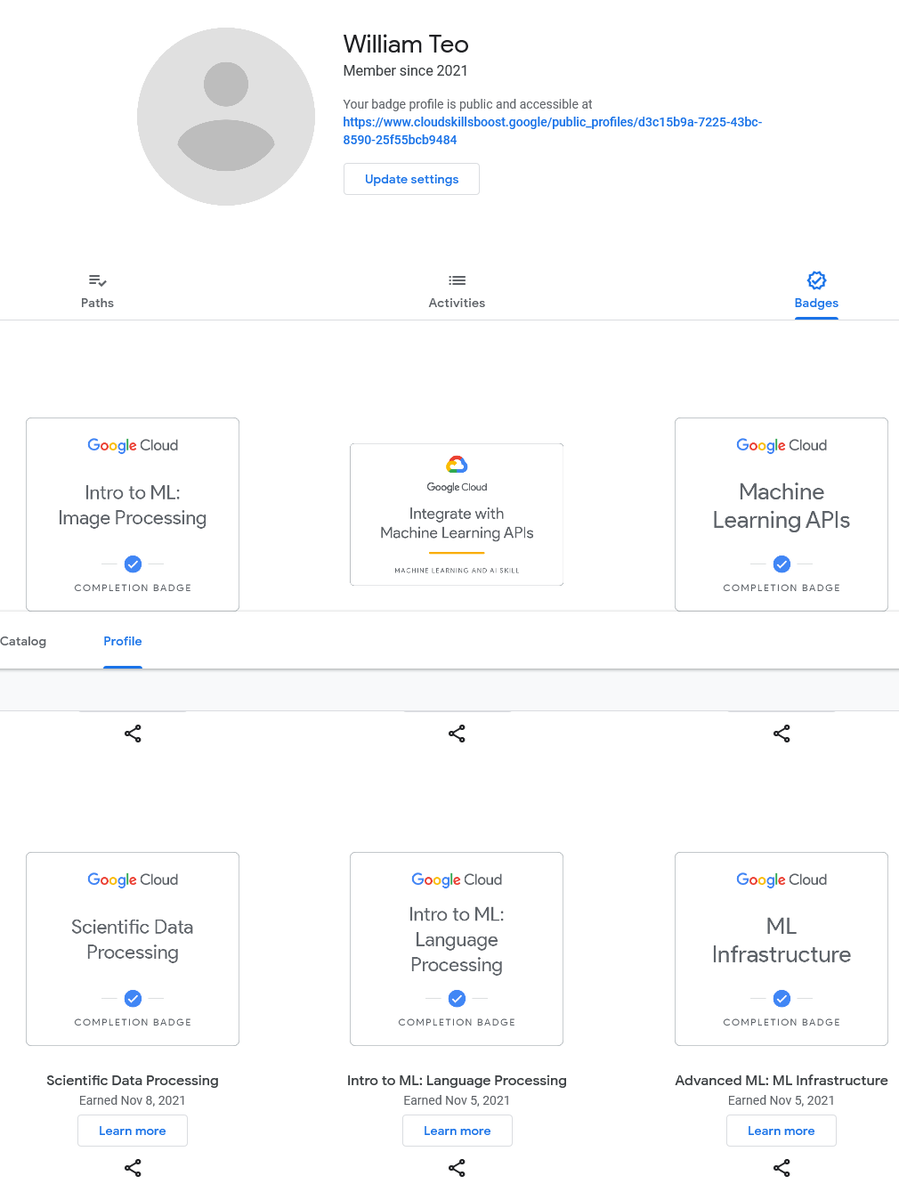Click Earned Nov 5, 2021 under Language Processing

[x=457, y=1100]
